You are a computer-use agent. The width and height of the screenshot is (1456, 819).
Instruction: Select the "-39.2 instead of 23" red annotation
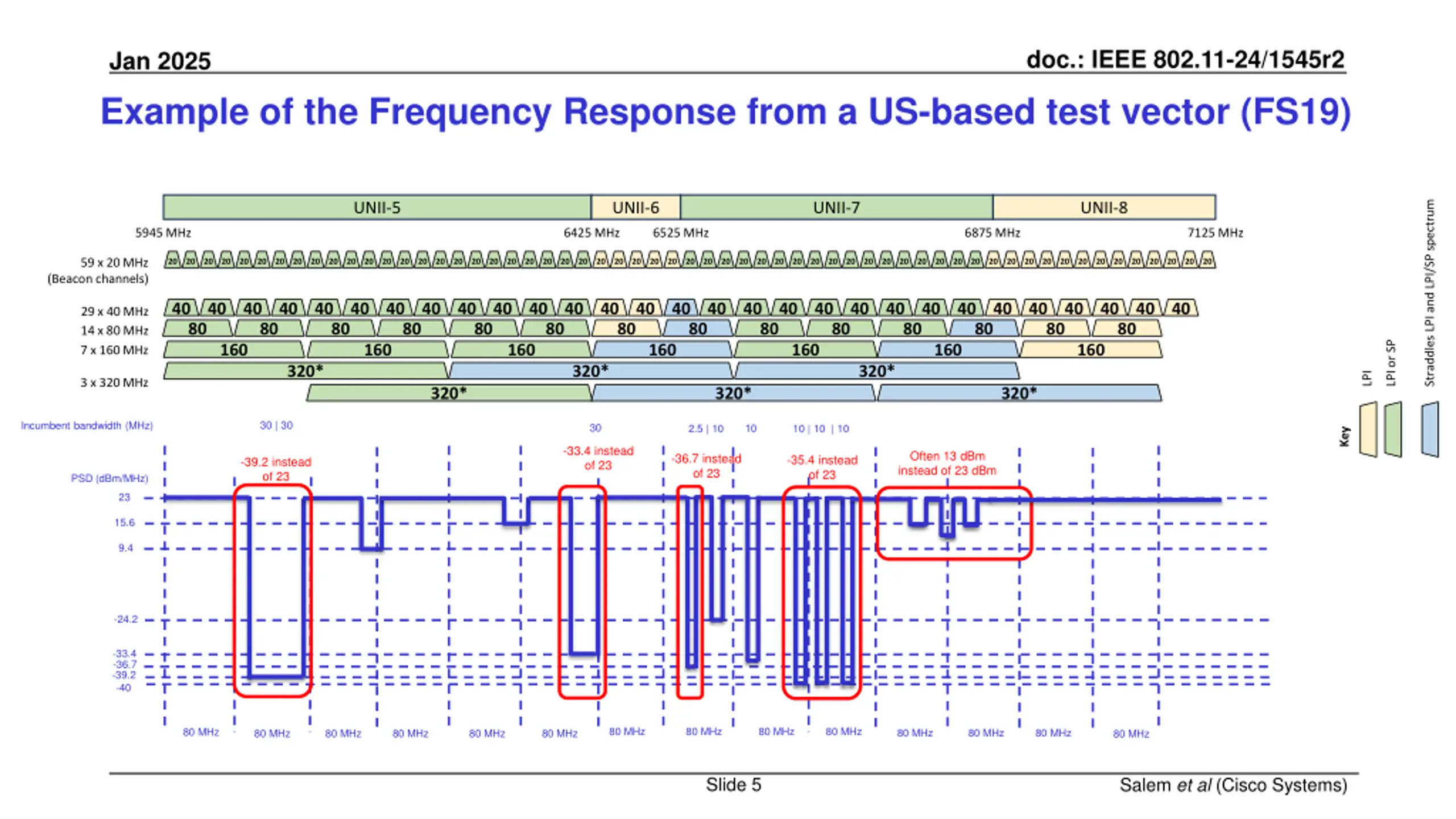click(x=276, y=469)
